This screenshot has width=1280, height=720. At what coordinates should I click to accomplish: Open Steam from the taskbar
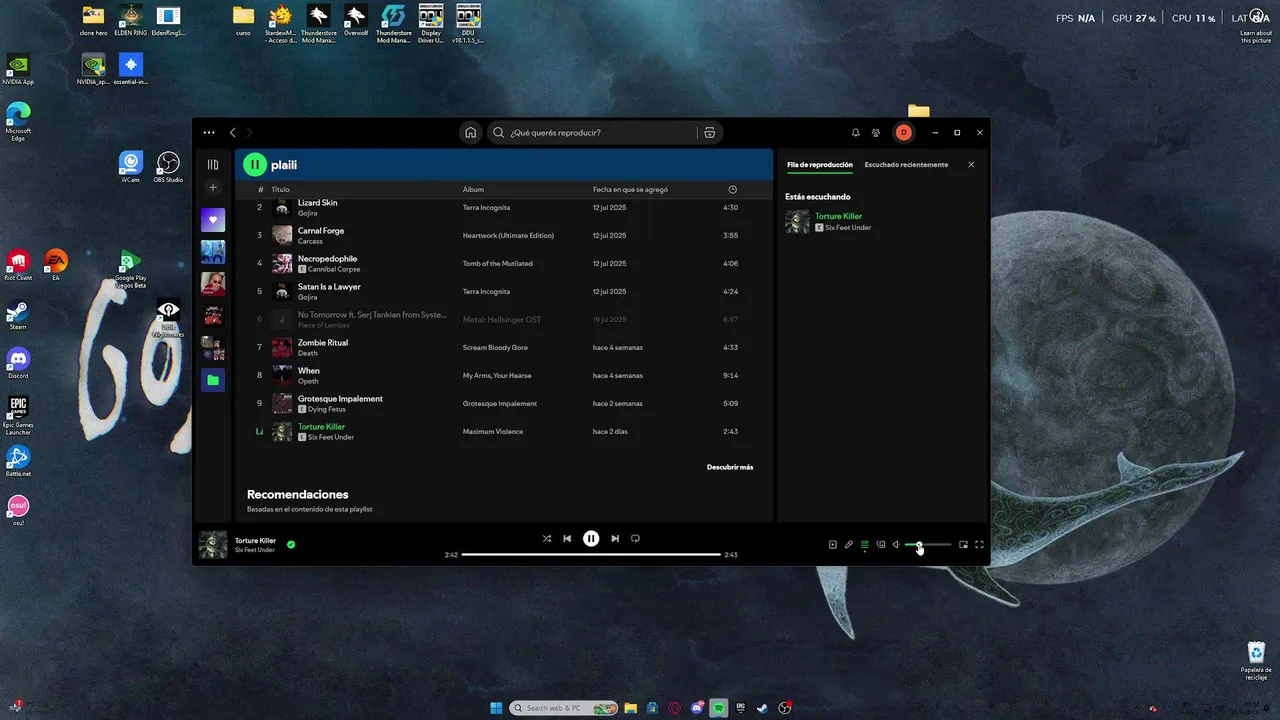pos(762,708)
